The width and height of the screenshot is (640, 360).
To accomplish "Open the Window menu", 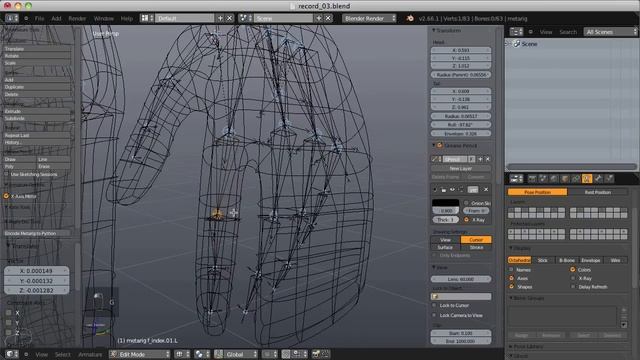I will (103, 18).
